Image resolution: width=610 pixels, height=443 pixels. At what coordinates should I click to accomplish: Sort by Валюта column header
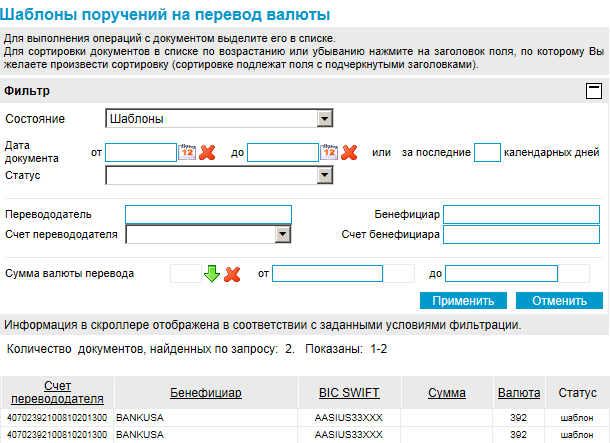click(519, 393)
